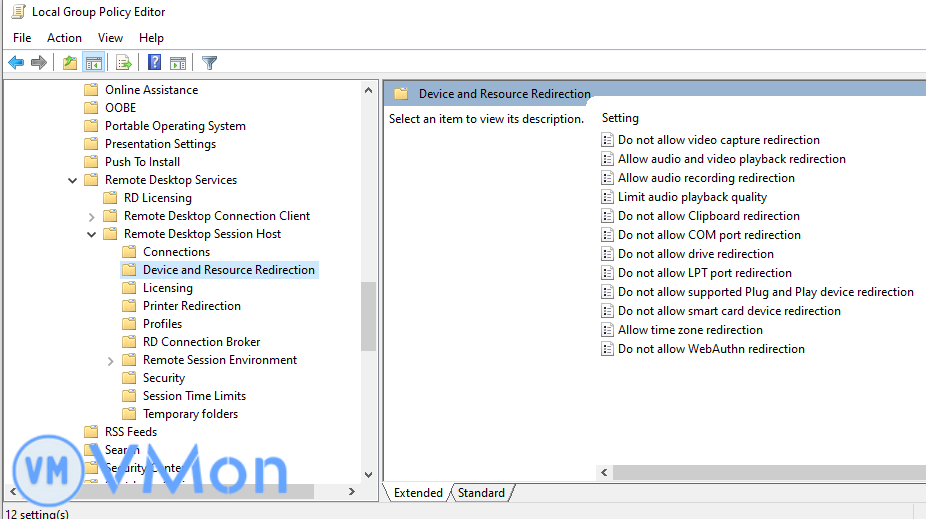Expand the Remote Session Environment node
The height and width of the screenshot is (519, 926).
(111, 360)
